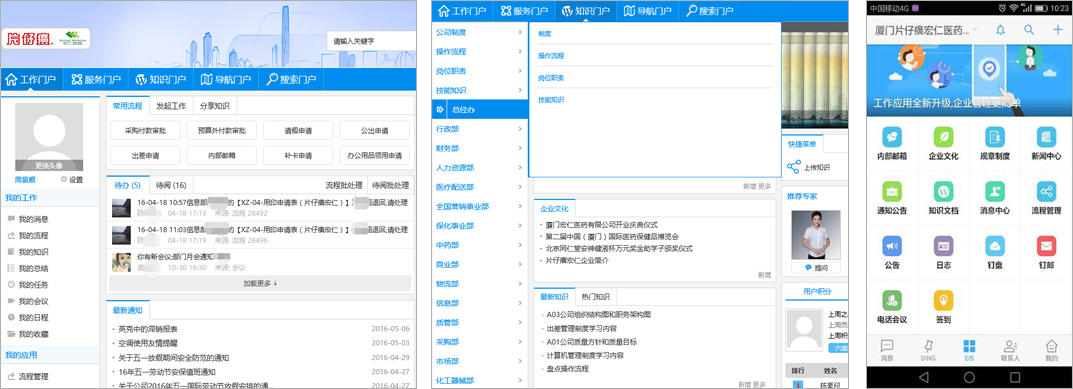Open 我的会议 in the left sidebar

tap(34, 301)
